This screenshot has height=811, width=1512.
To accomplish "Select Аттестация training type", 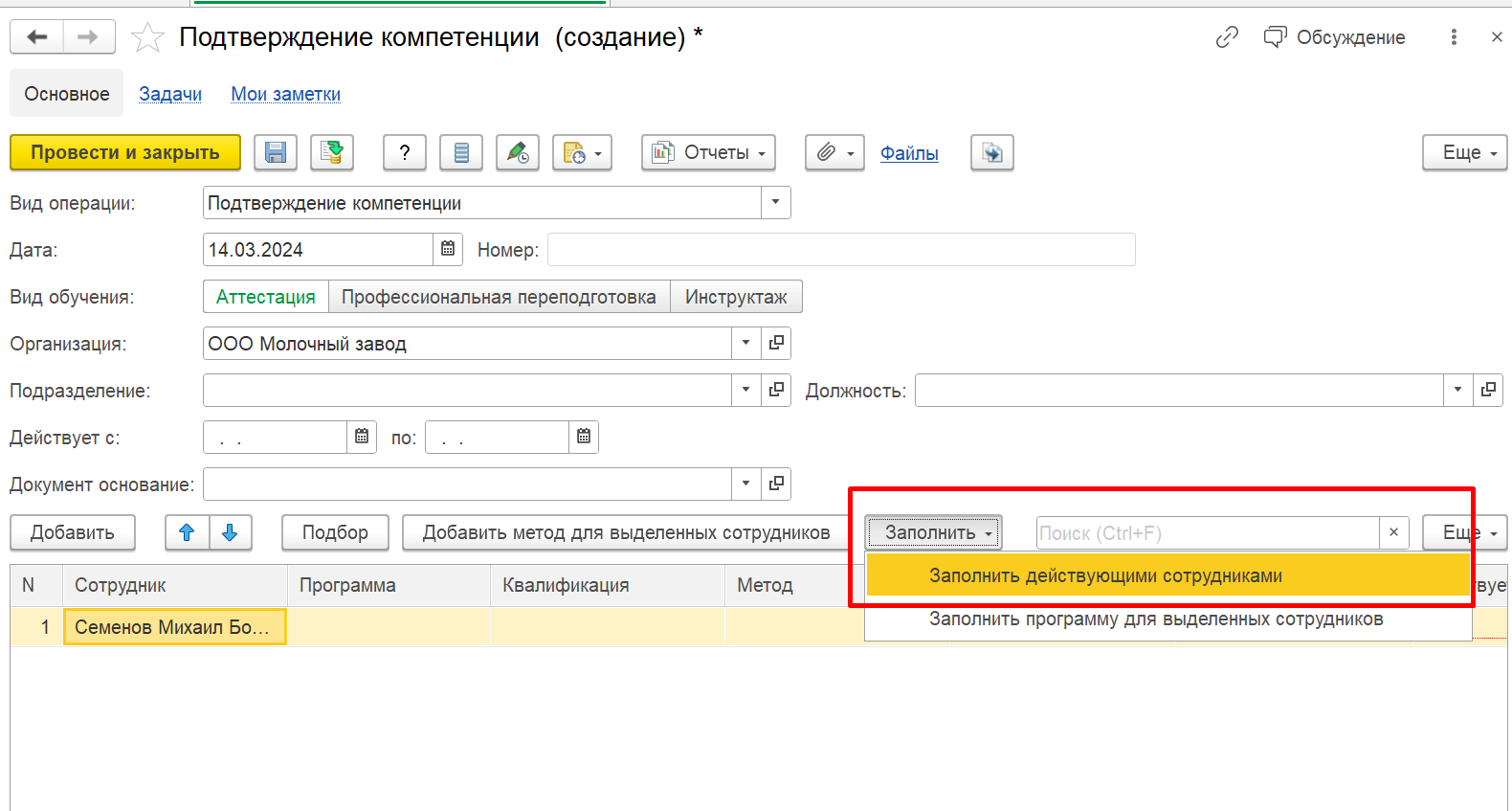I will tap(266, 297).
